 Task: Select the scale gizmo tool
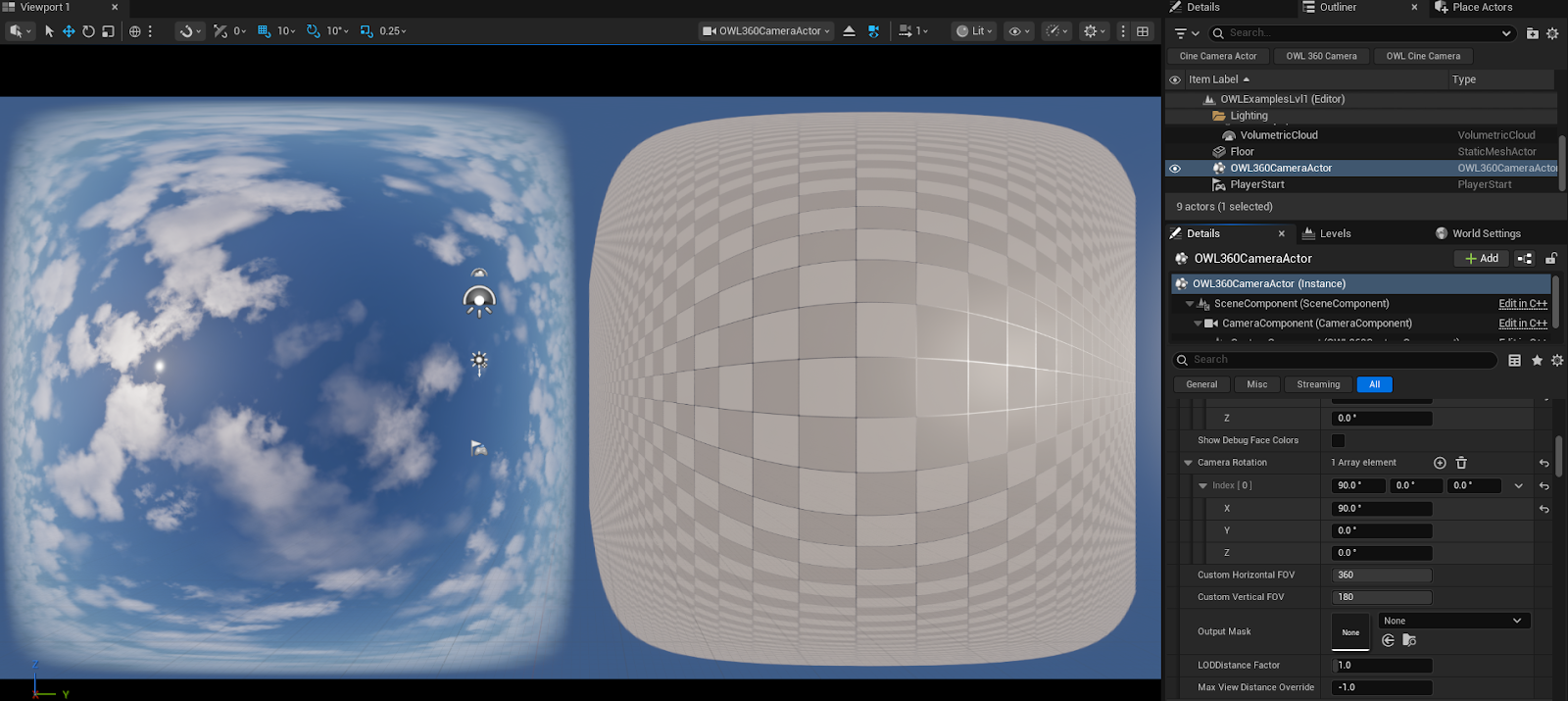point(108,31)
